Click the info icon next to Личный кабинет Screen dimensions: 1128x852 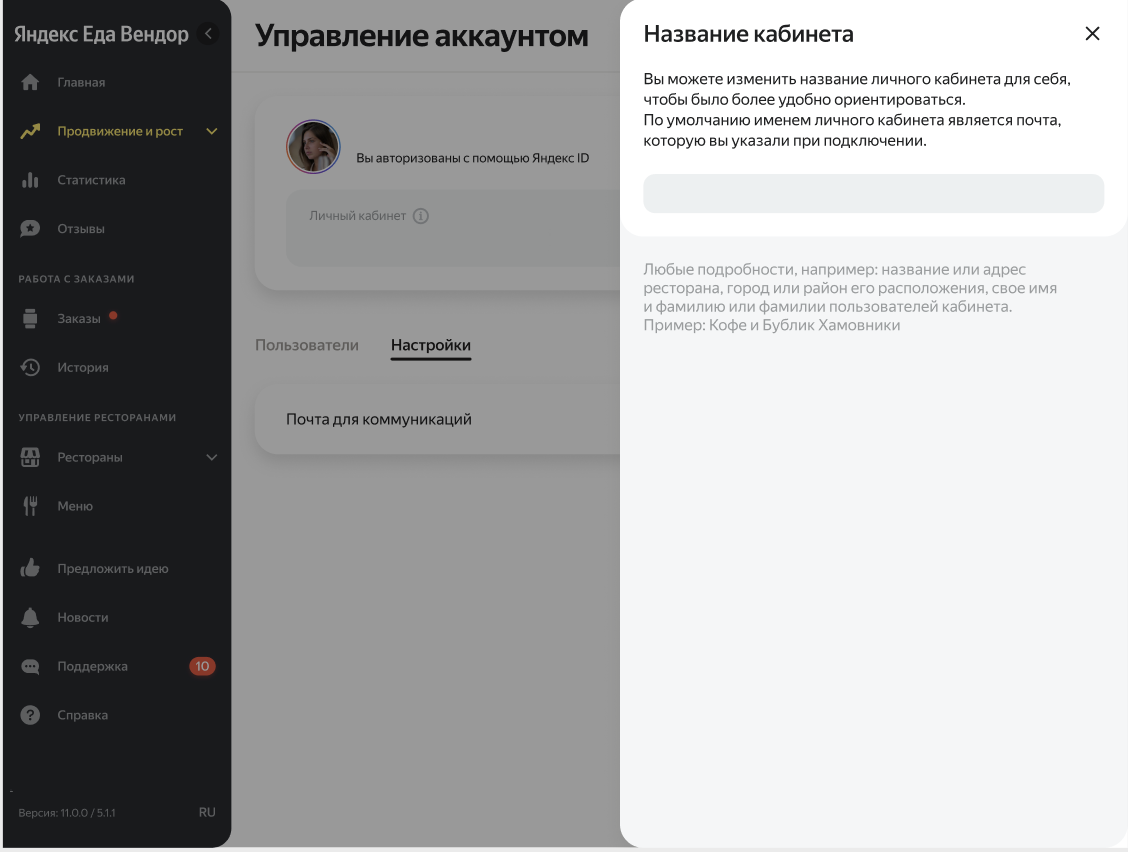click(421, 216)
